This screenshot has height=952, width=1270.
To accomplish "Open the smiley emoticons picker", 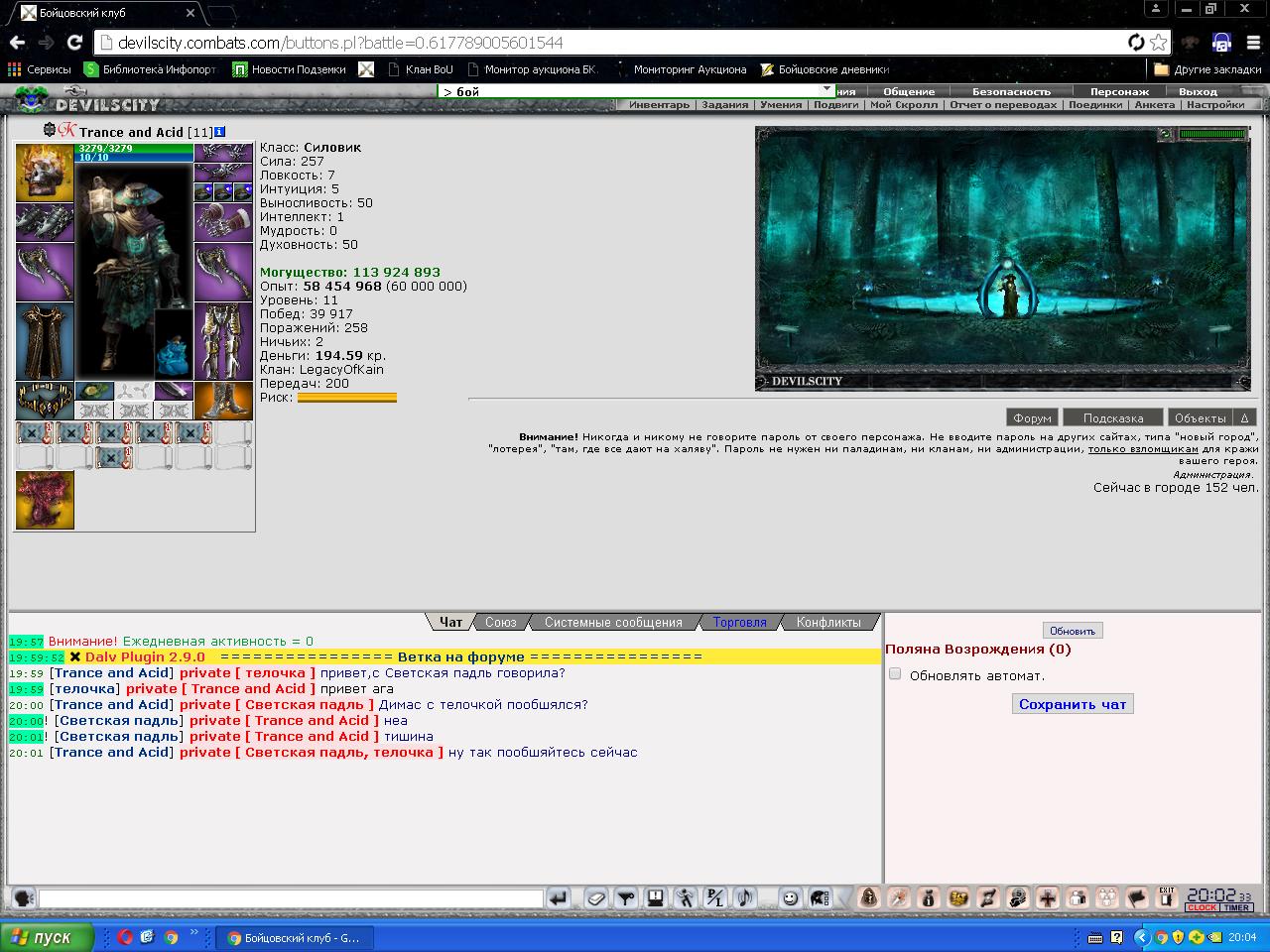I will [x=790, y=898].
